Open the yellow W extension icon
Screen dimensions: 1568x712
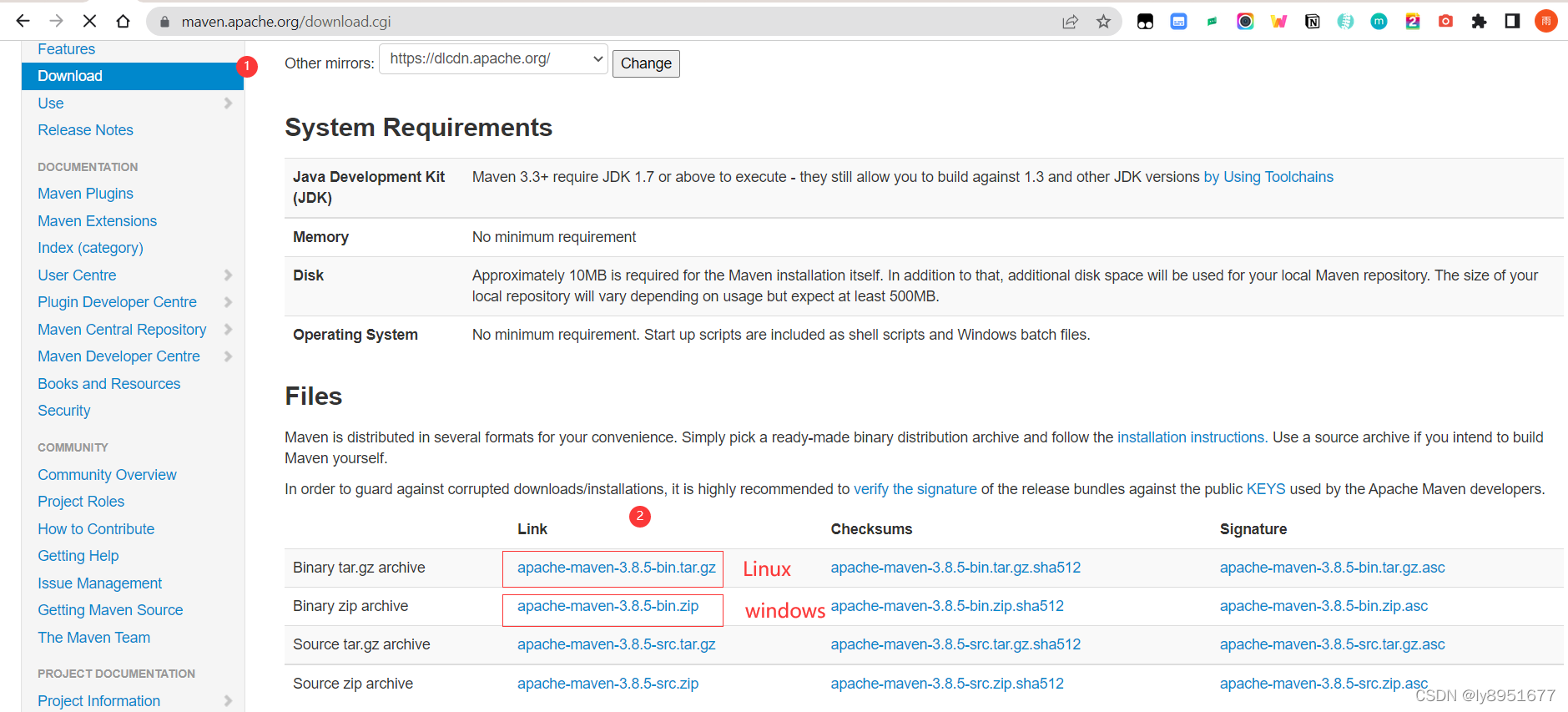point(1278,22)
